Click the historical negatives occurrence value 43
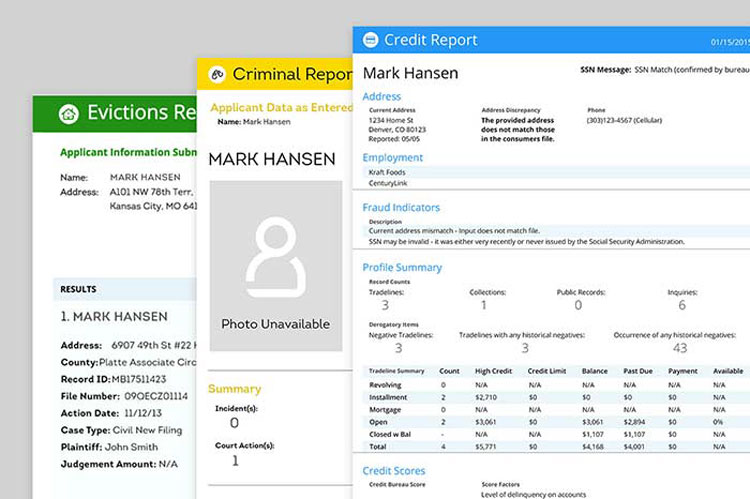 [680, 348]
